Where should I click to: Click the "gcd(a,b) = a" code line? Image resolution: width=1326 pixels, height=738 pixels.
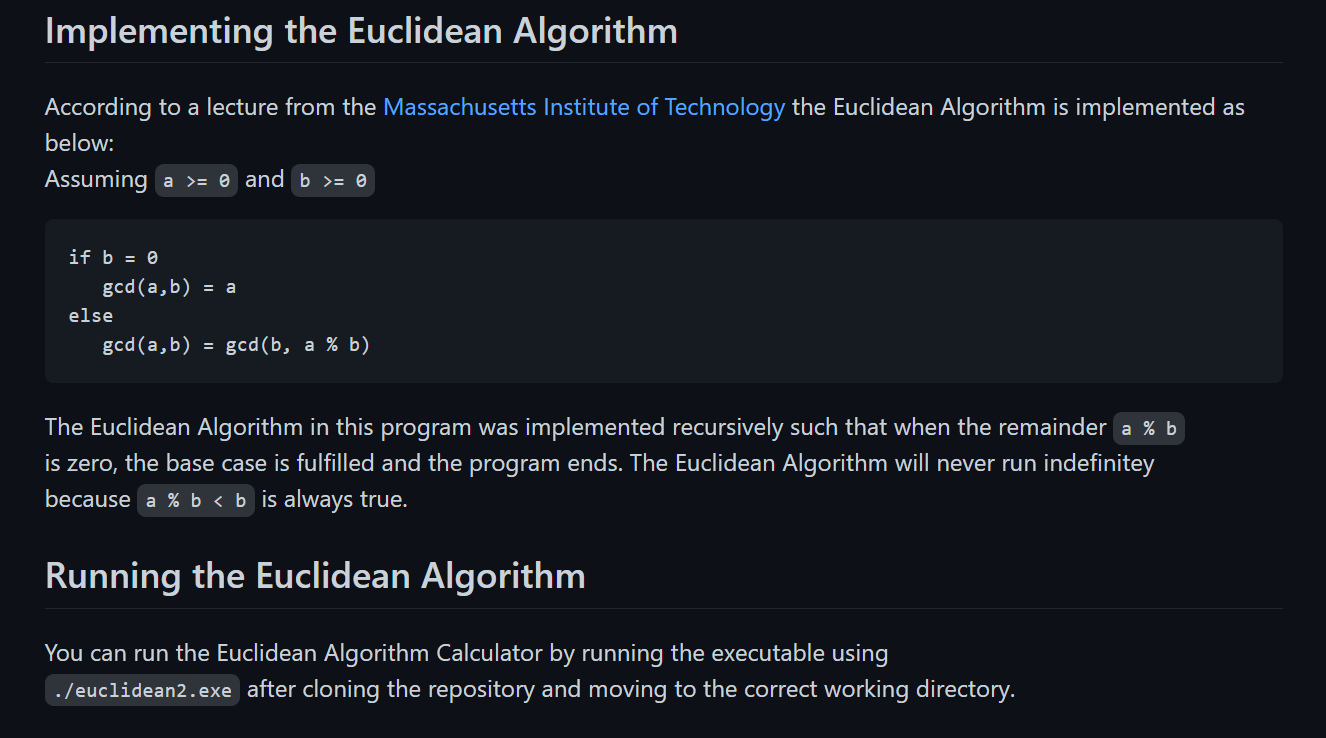coord(169,287)
